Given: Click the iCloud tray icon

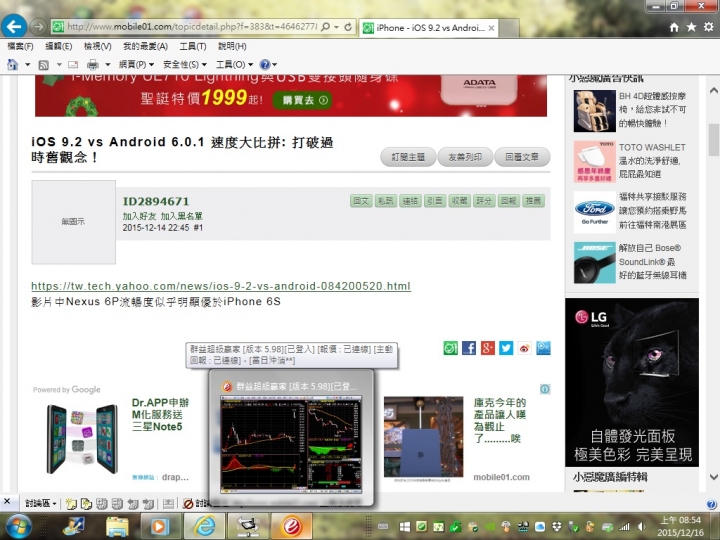Looking at the screenshot, I should (540, 526).
